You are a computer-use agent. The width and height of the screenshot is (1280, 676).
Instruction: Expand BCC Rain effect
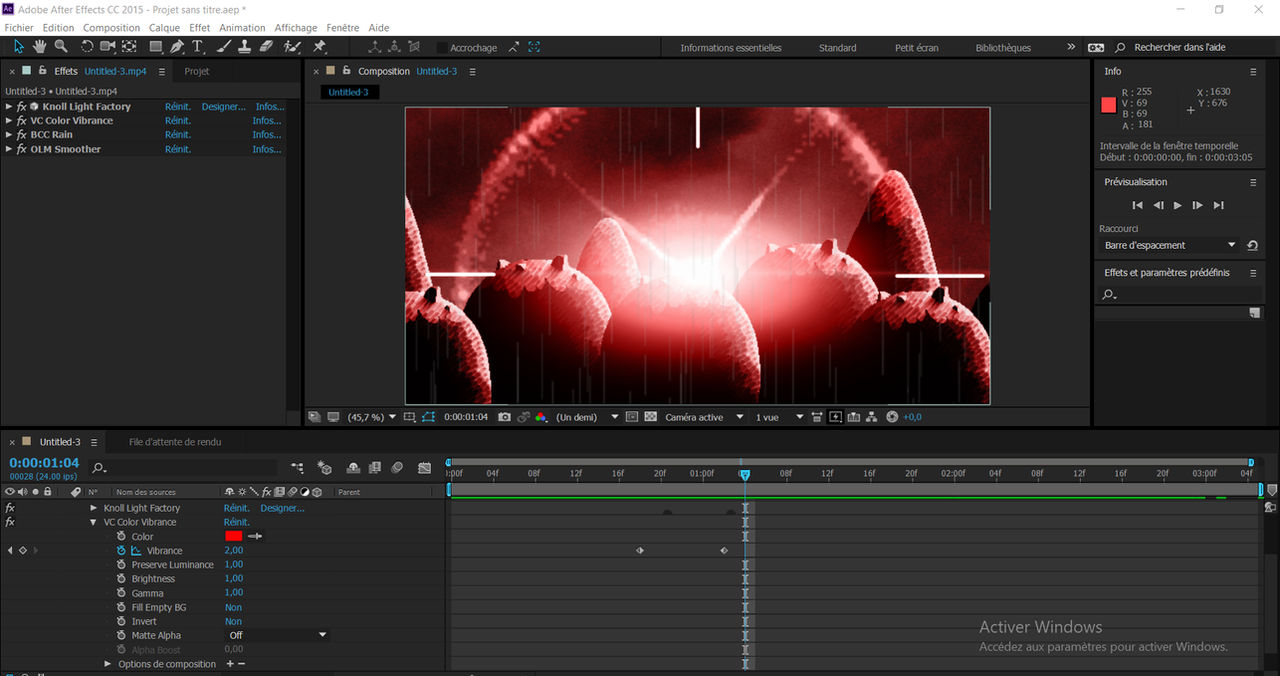(9, 134)
